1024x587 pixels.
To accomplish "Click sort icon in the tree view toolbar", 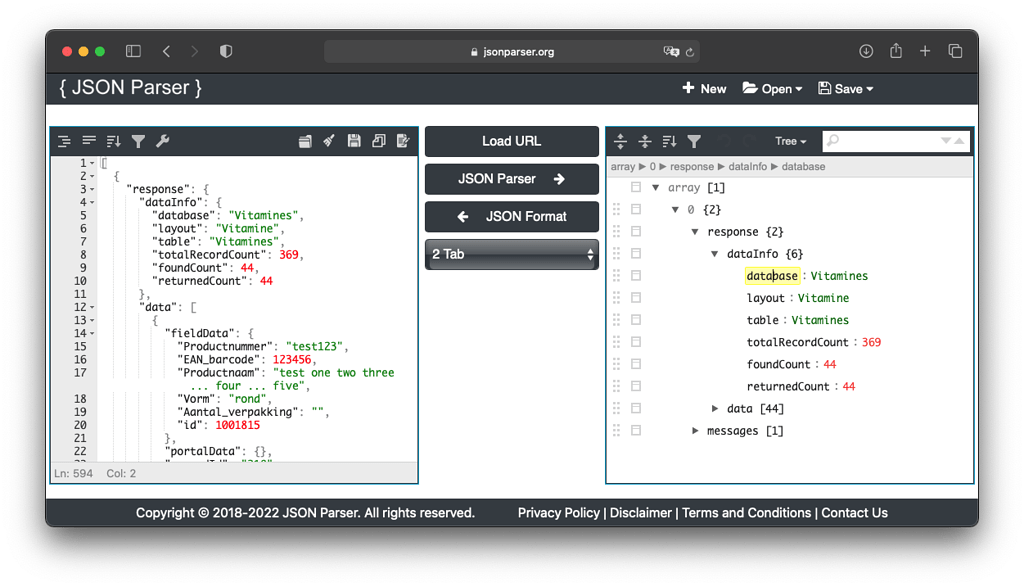I will point(669,142).
